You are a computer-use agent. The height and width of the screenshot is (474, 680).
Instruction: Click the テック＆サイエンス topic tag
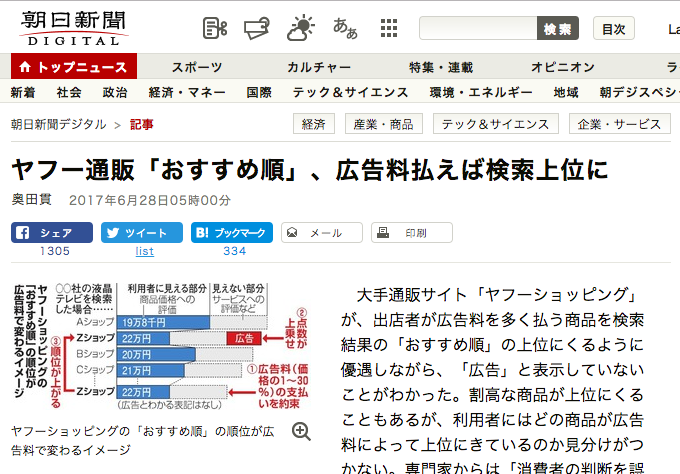[495, 124]
